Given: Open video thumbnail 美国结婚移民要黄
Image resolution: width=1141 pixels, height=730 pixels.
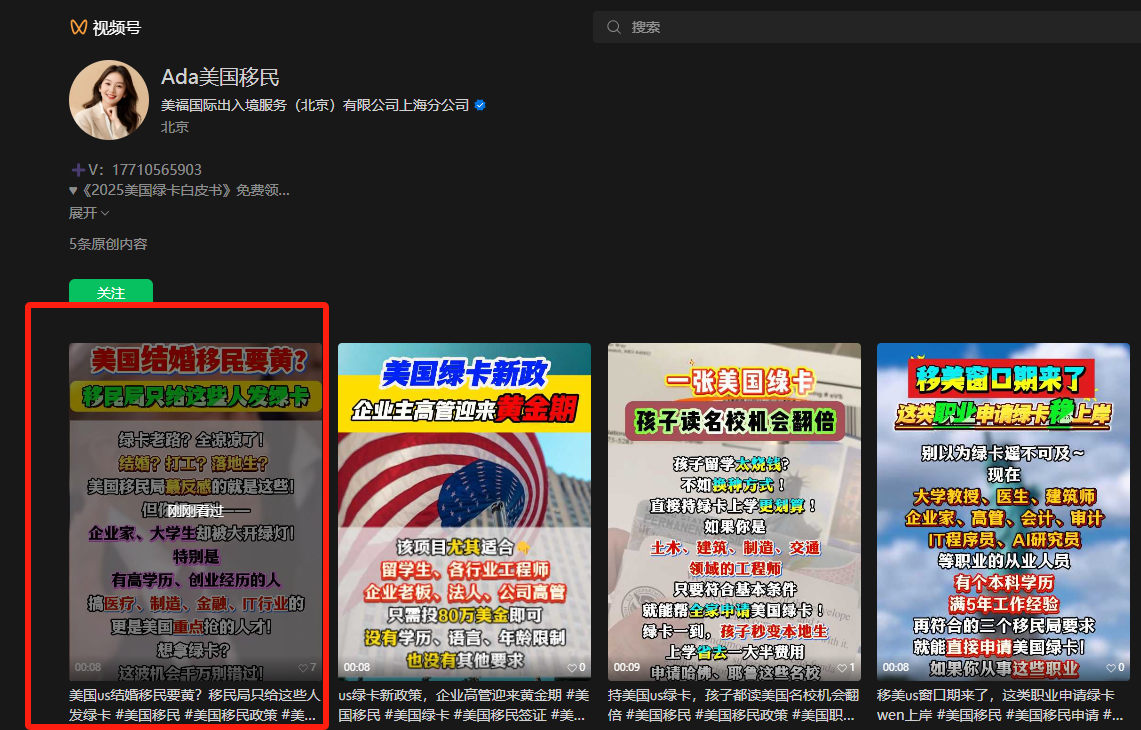Looking at the screenshot, I should (195, 512).
